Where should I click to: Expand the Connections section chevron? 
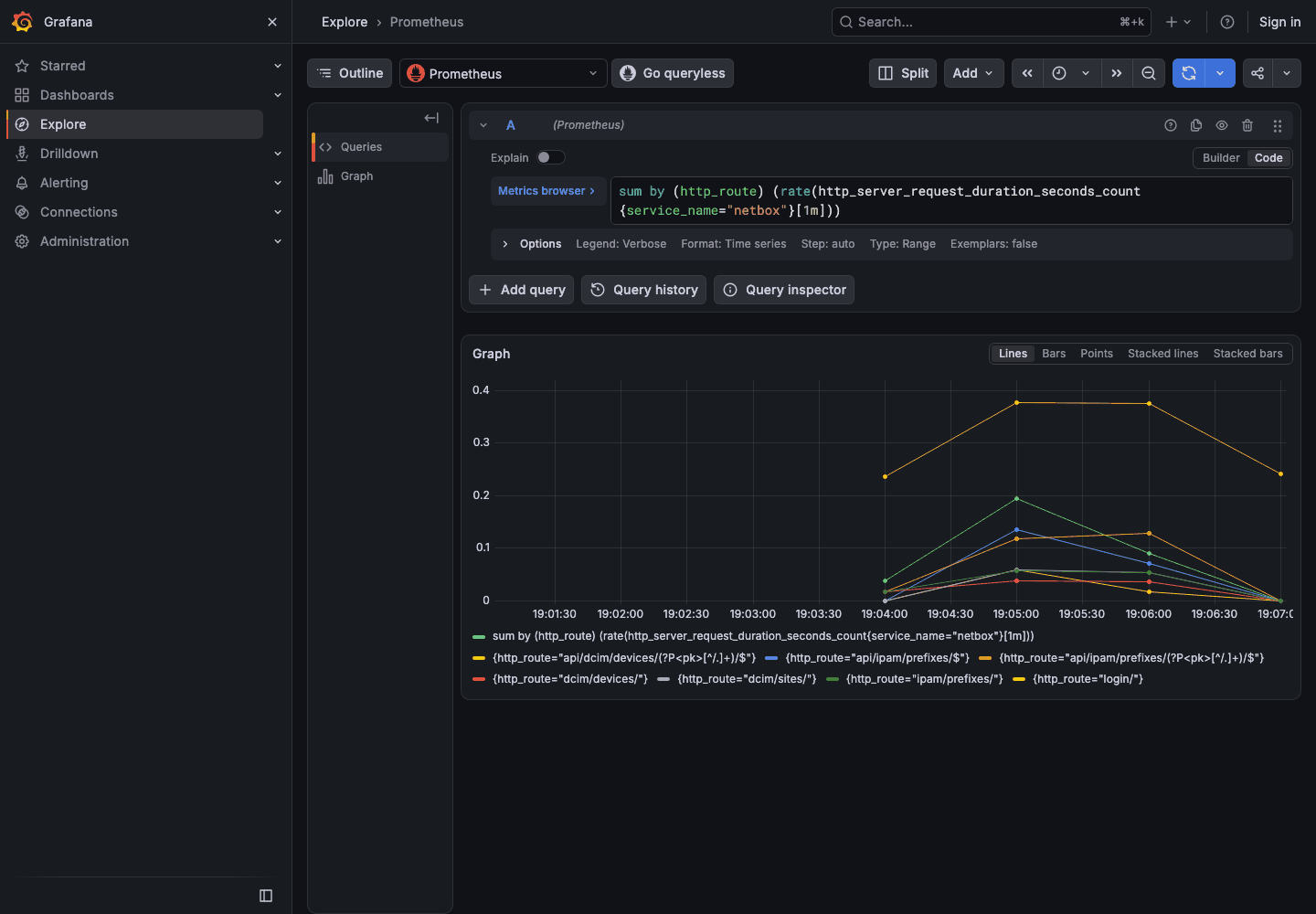coord(278,212)
